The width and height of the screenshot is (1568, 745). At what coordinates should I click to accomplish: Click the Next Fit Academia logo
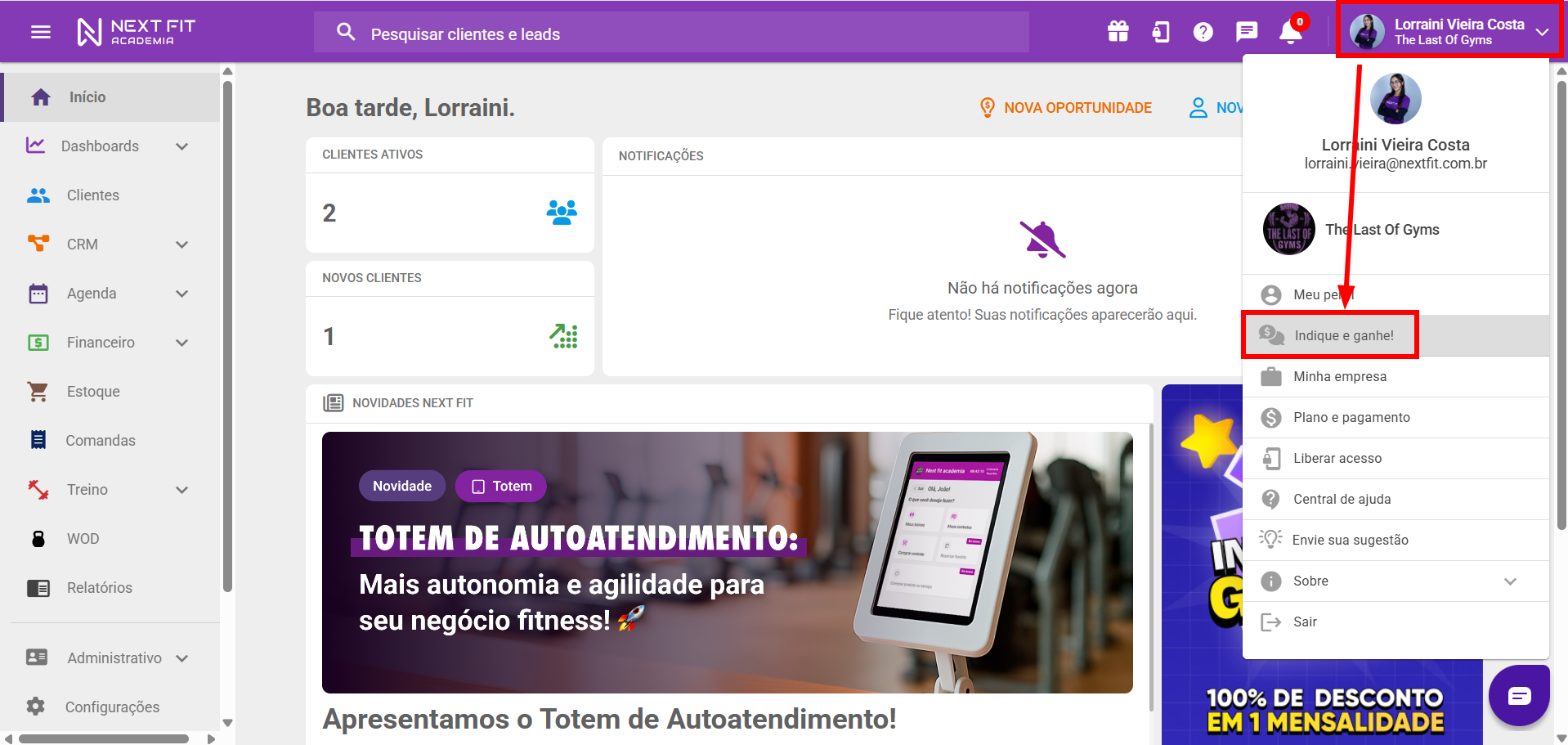click(x=136, y=32)
